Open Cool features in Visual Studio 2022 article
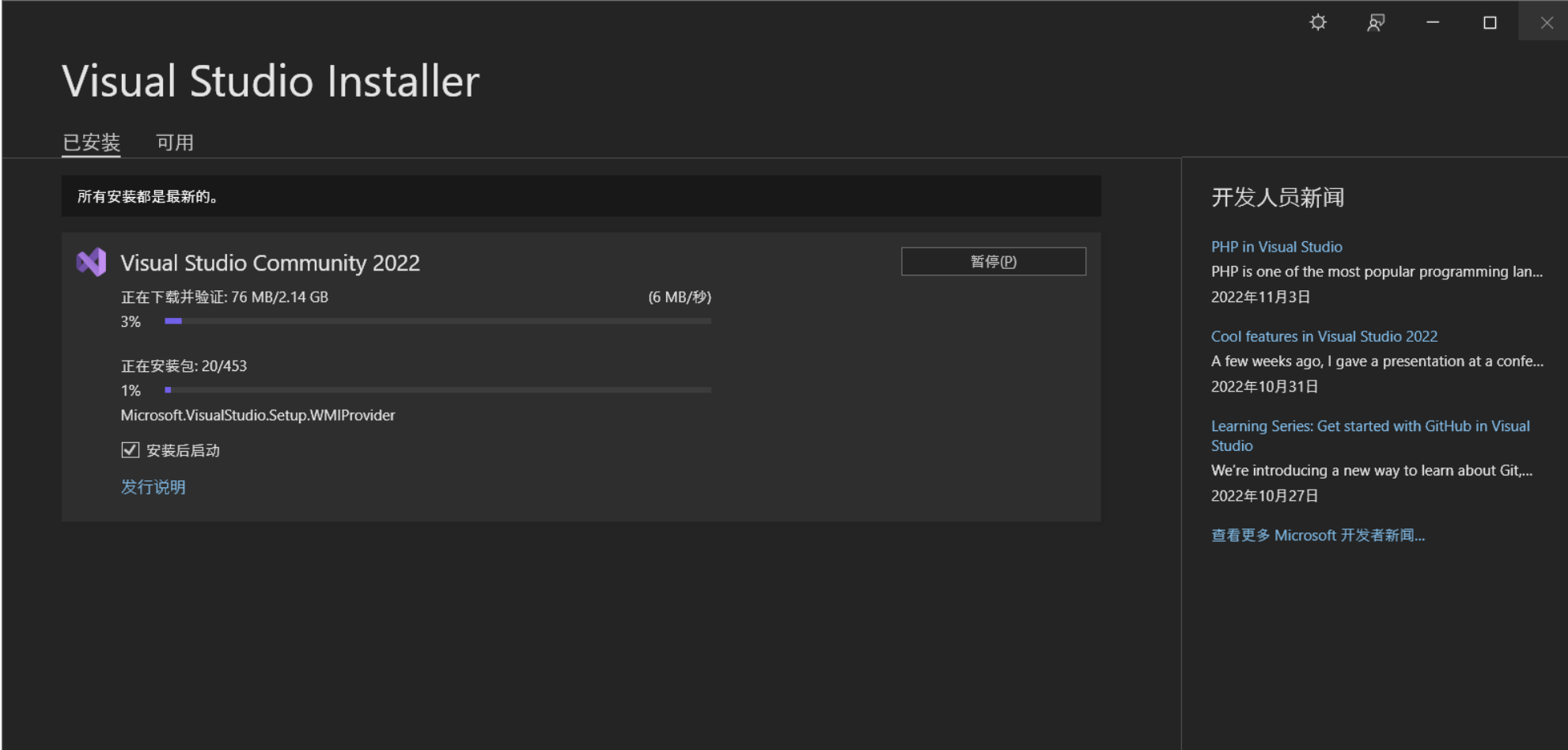The height and width of the screenshot is (750, 1568). [1324, 336]
